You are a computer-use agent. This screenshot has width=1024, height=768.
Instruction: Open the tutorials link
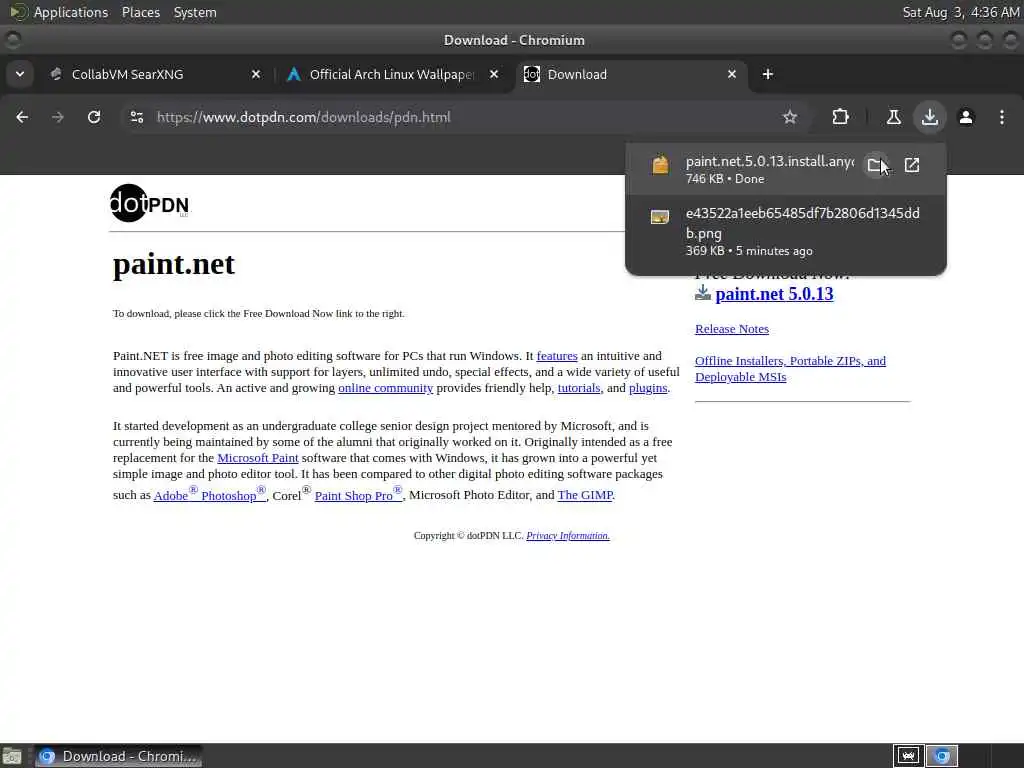pyautogui.click(x=579, y=388)
